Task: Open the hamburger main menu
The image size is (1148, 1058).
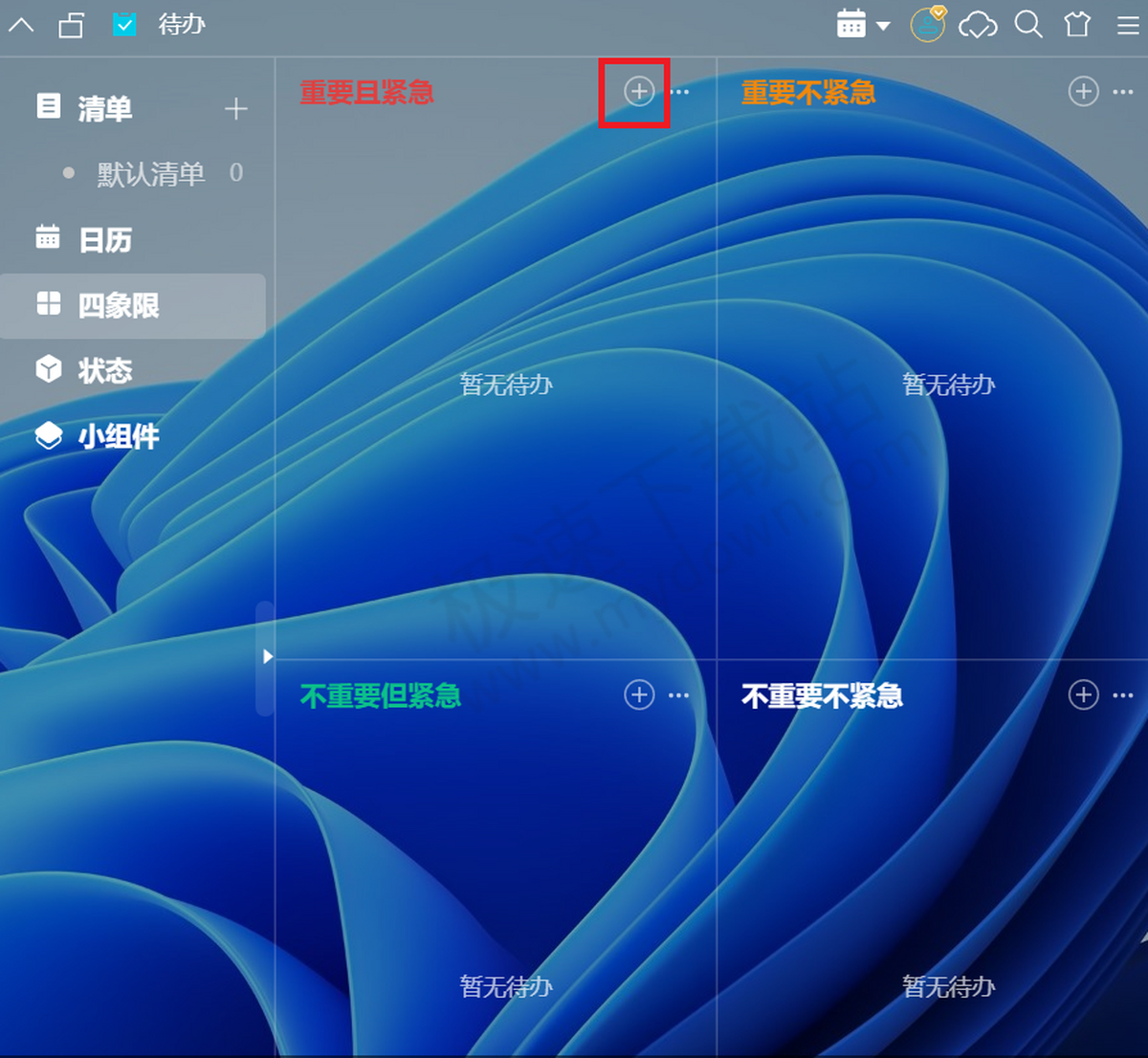Action: [x=1128, y=25]
